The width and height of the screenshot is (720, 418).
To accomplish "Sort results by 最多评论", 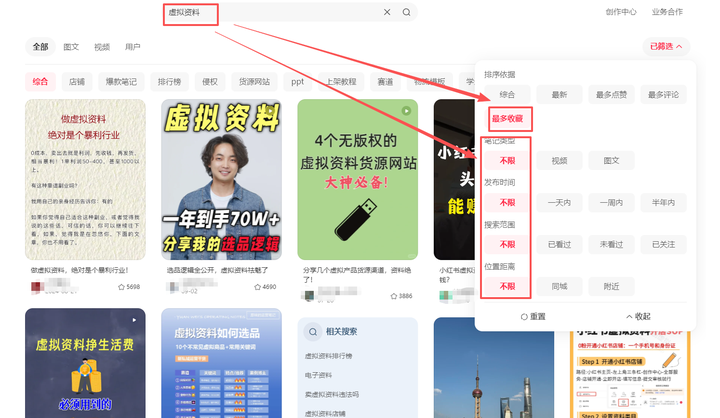I will (x=664, y=95).
